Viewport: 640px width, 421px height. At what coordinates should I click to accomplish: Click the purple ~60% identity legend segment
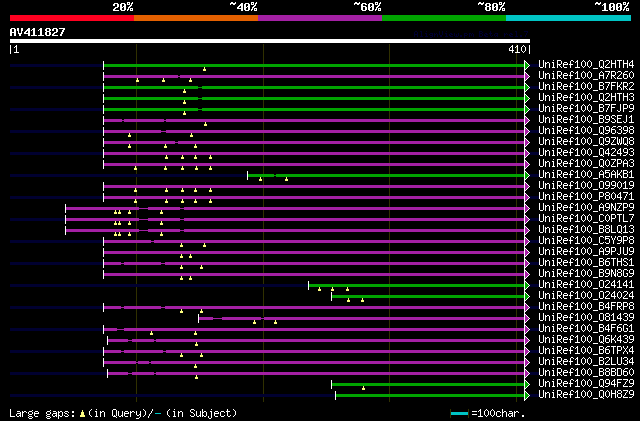[320, 18]
